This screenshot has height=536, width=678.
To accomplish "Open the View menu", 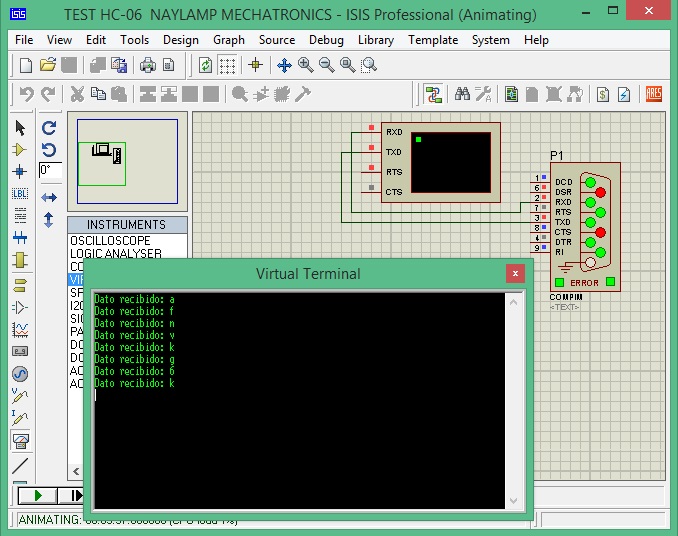I will [59, 40].
